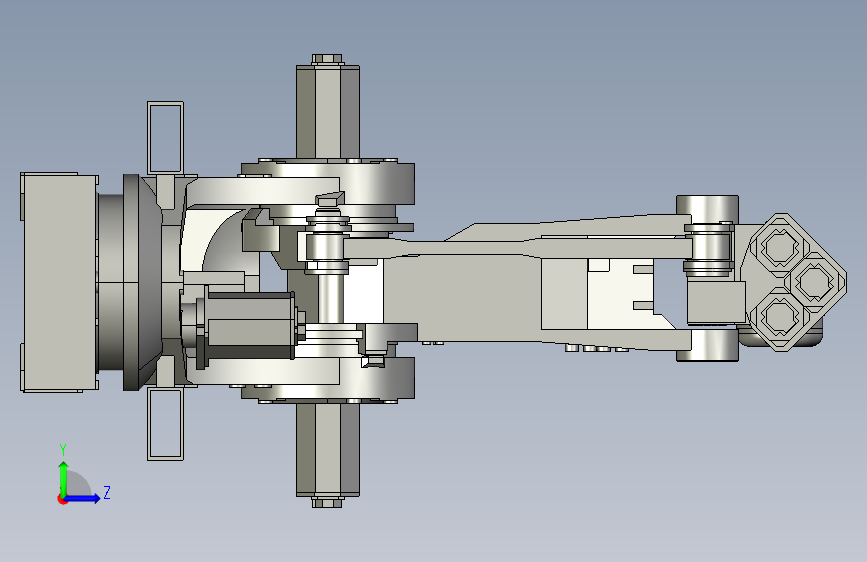Select the hex bolt head below the lower shaft
The width and height of the screenshot is (867, 562).
click(327, 502)
